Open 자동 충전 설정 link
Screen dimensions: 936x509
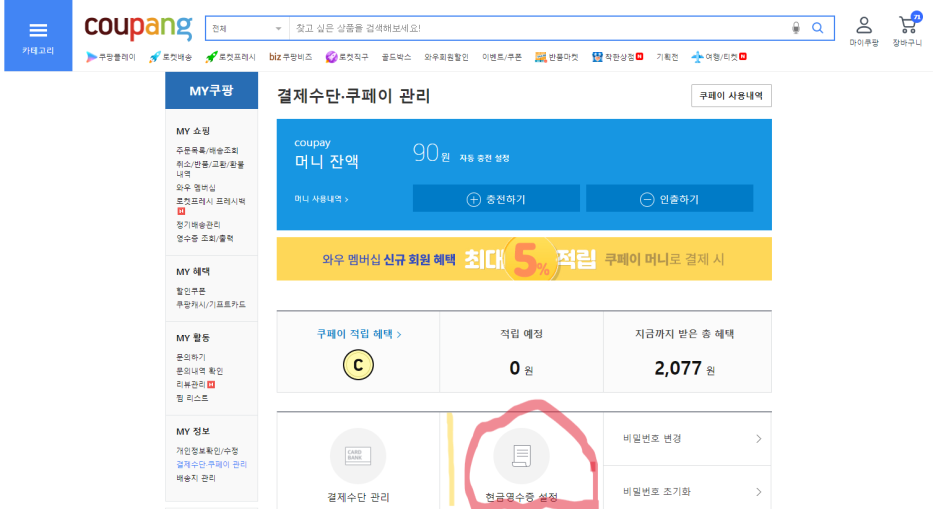[485, 158]
